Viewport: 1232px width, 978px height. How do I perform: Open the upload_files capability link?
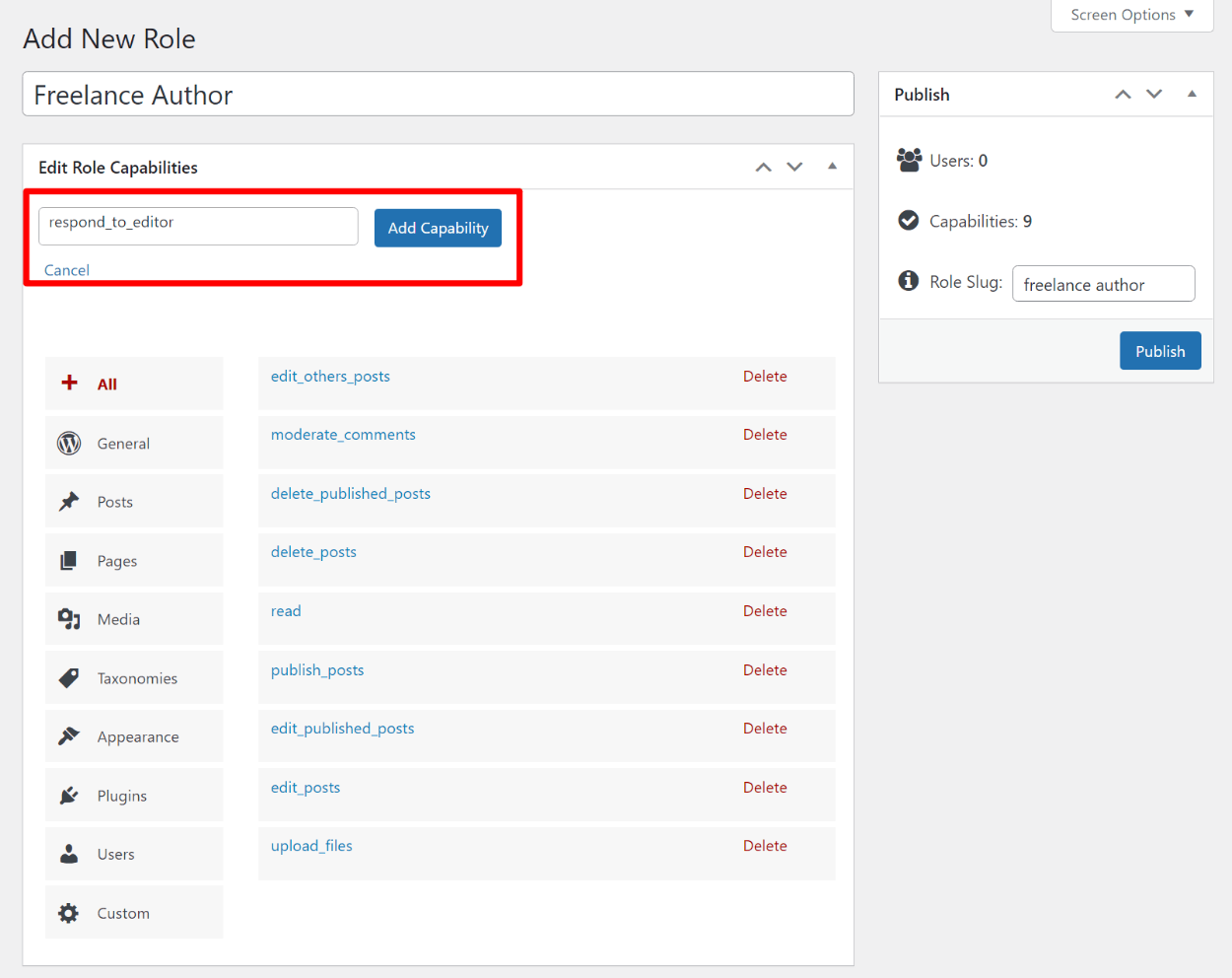tap(311, 846)
